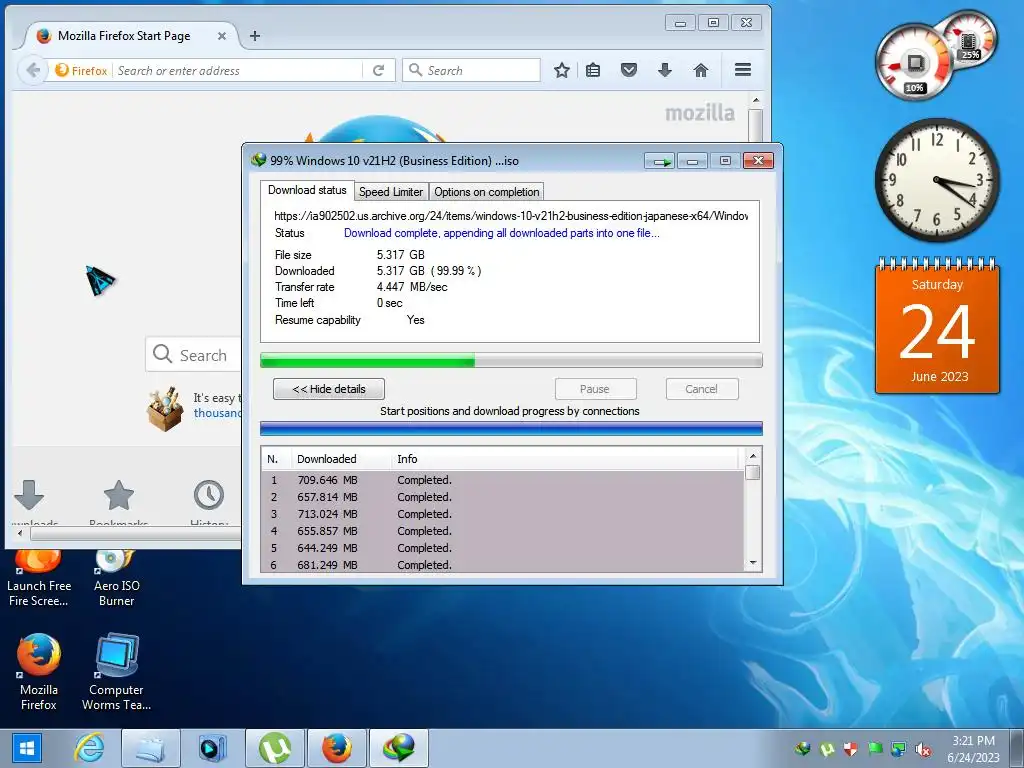1024x768 pixels.
Task: Select connection row with 644.249 MB
Action: [502, 548]
